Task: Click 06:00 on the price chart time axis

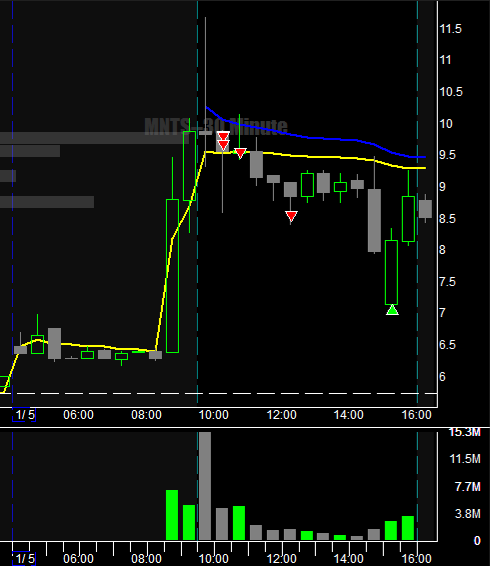Action: tap(78, 415)
